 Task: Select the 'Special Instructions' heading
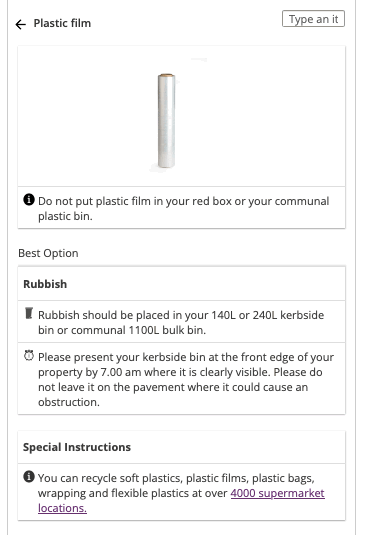[x=77, y=447]
